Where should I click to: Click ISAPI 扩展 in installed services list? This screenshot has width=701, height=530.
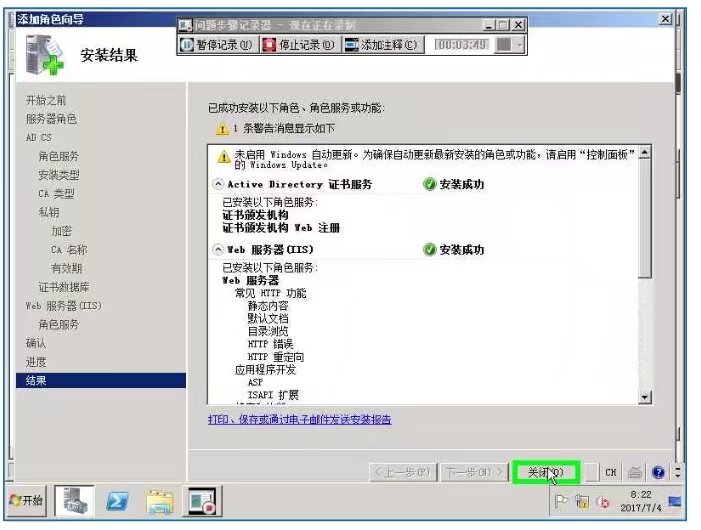[273, 395]
